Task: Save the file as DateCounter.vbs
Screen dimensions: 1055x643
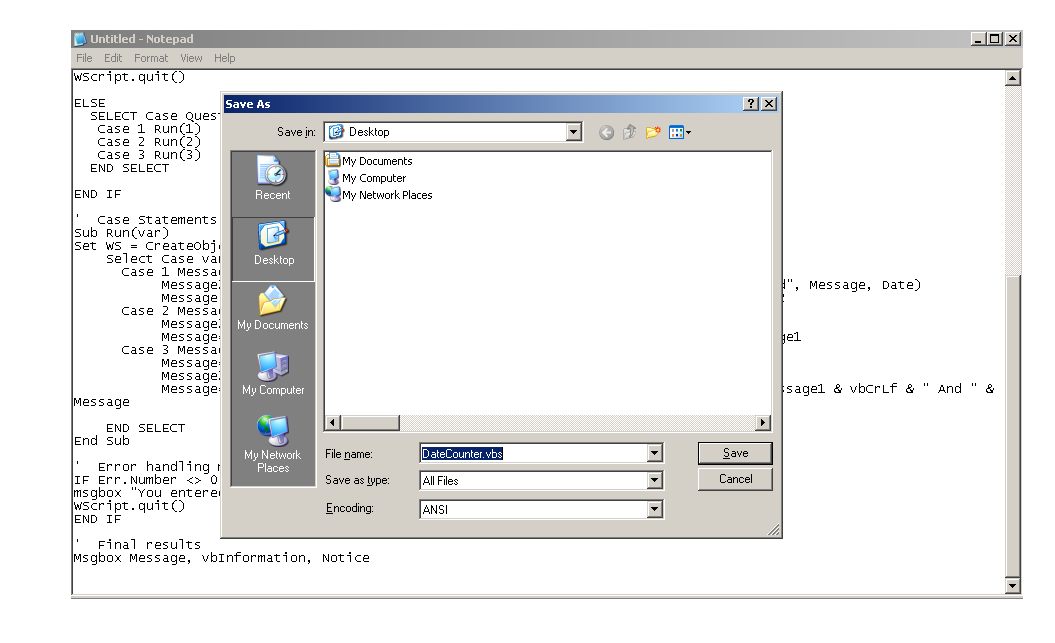Action: pyautogui.click(x=735, y=452)
